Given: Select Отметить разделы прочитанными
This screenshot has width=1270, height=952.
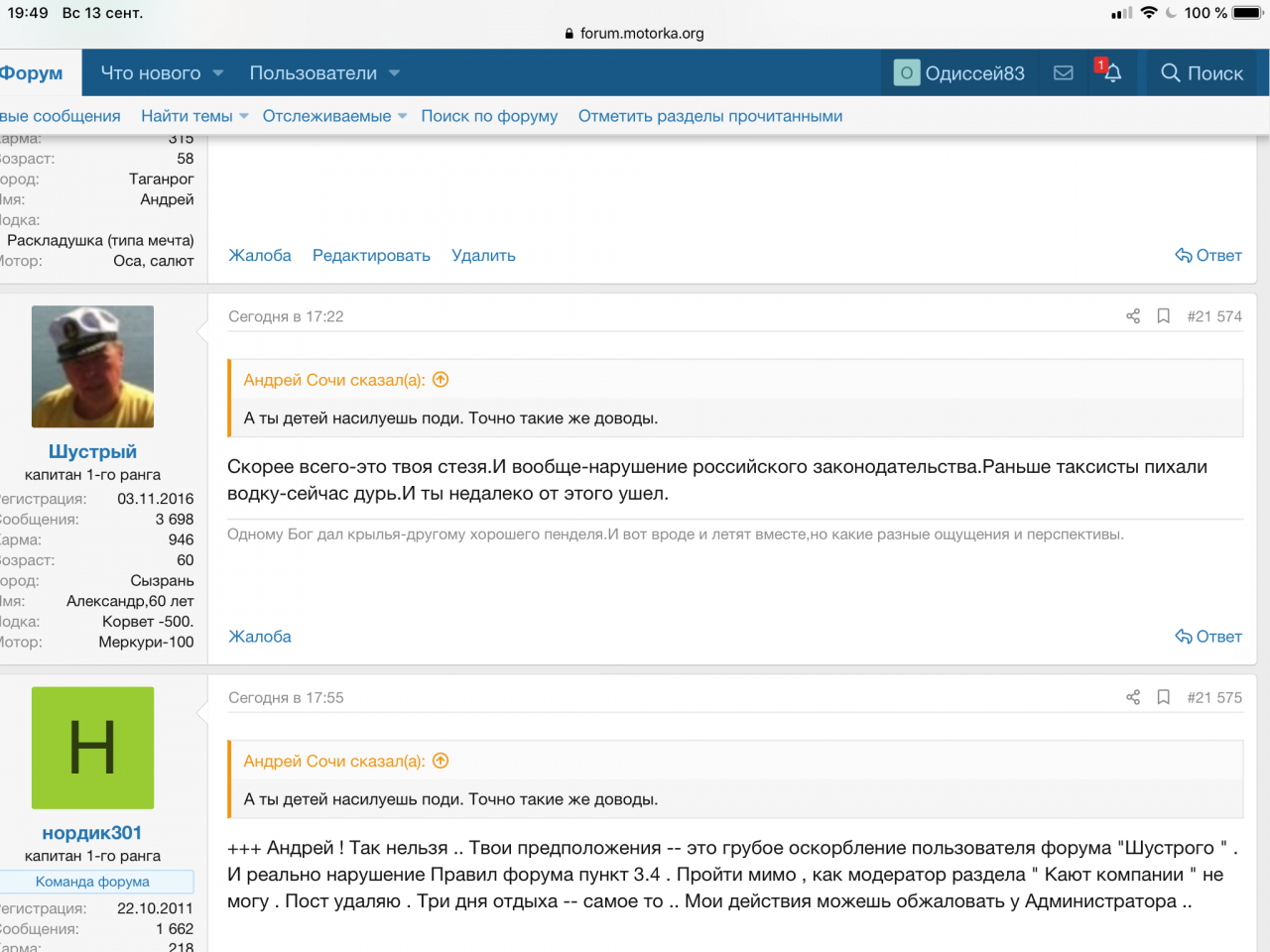Looking at the screenshot, I should [x=709, y=116].
